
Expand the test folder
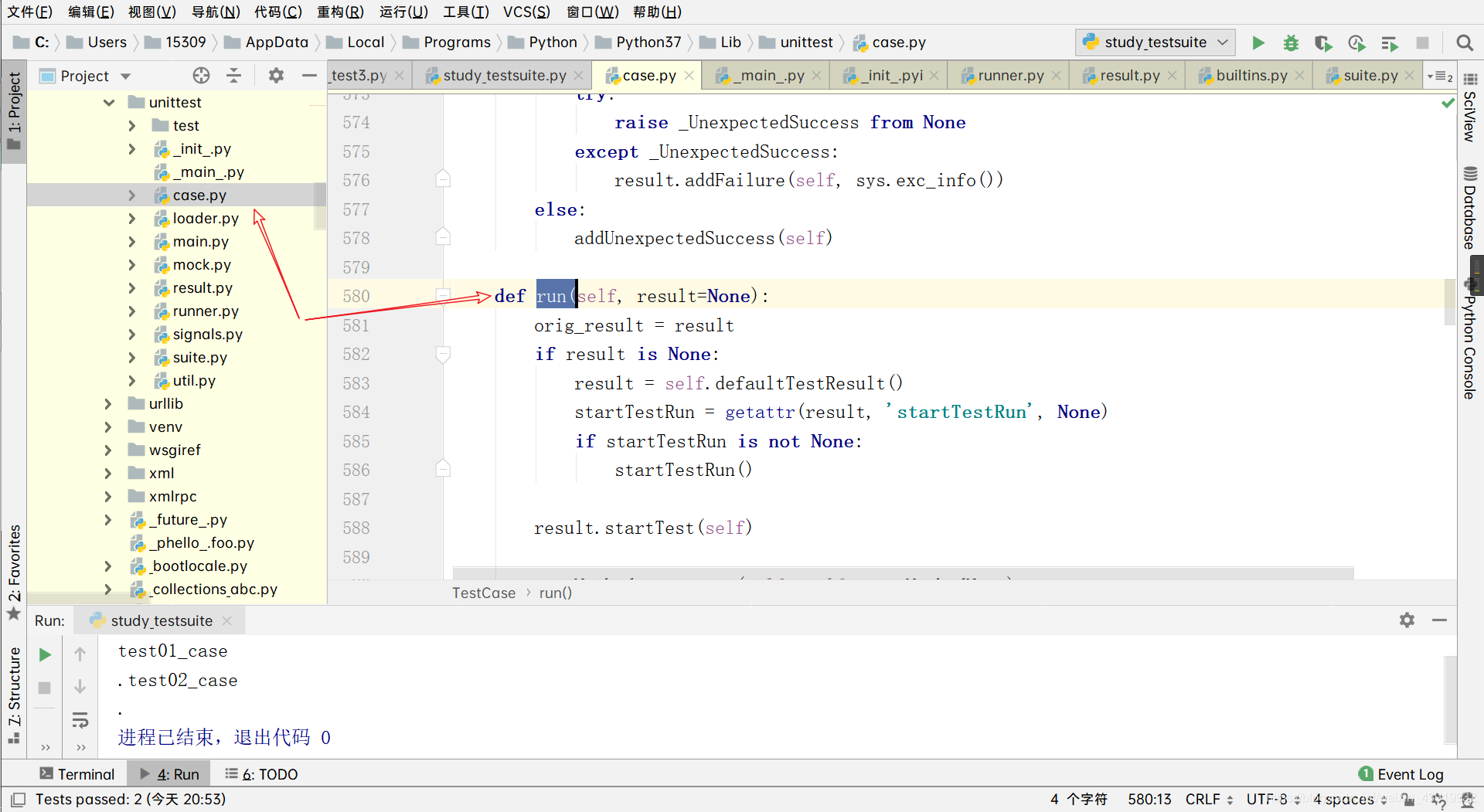(x=132, y=125)
